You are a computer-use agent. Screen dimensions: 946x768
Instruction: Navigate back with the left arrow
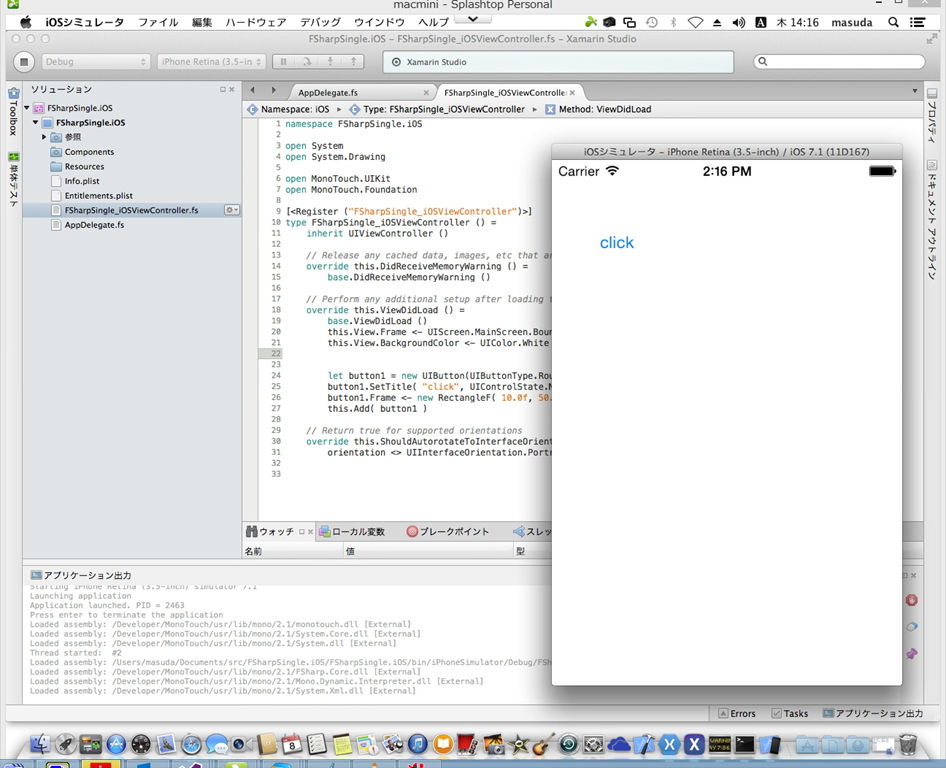coord(252,91)
